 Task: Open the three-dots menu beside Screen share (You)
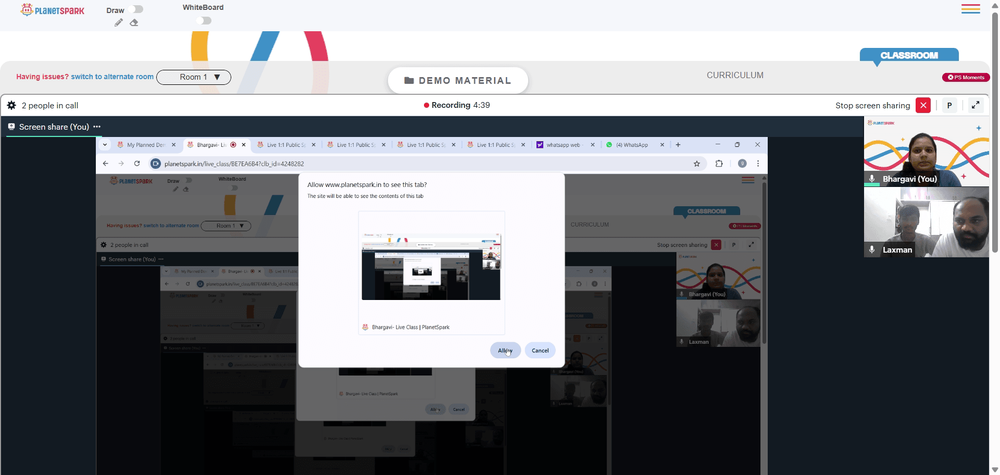click(x=97, y=127)
